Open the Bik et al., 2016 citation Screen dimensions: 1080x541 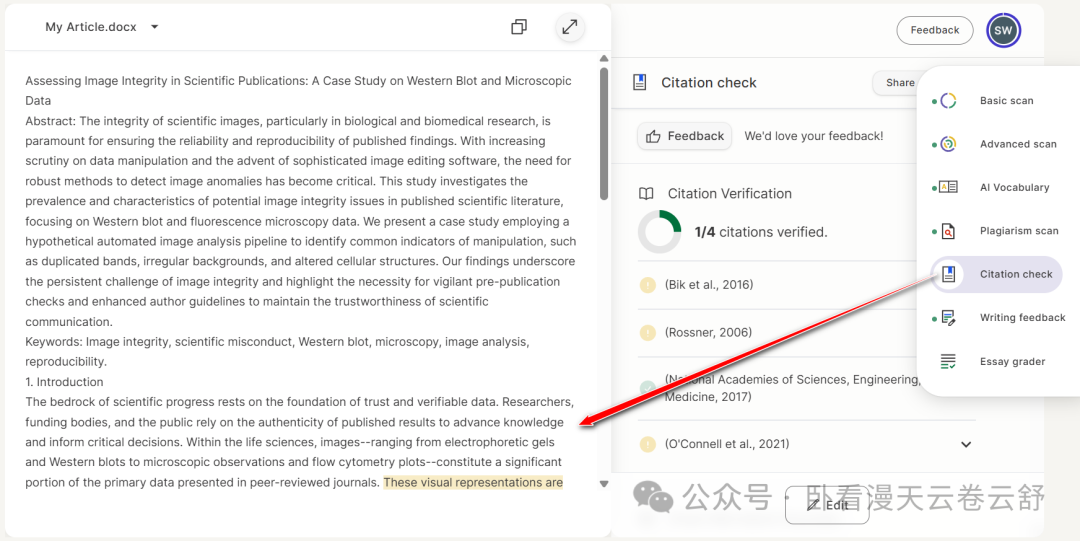pyautogui.click(x=709, y=285)
